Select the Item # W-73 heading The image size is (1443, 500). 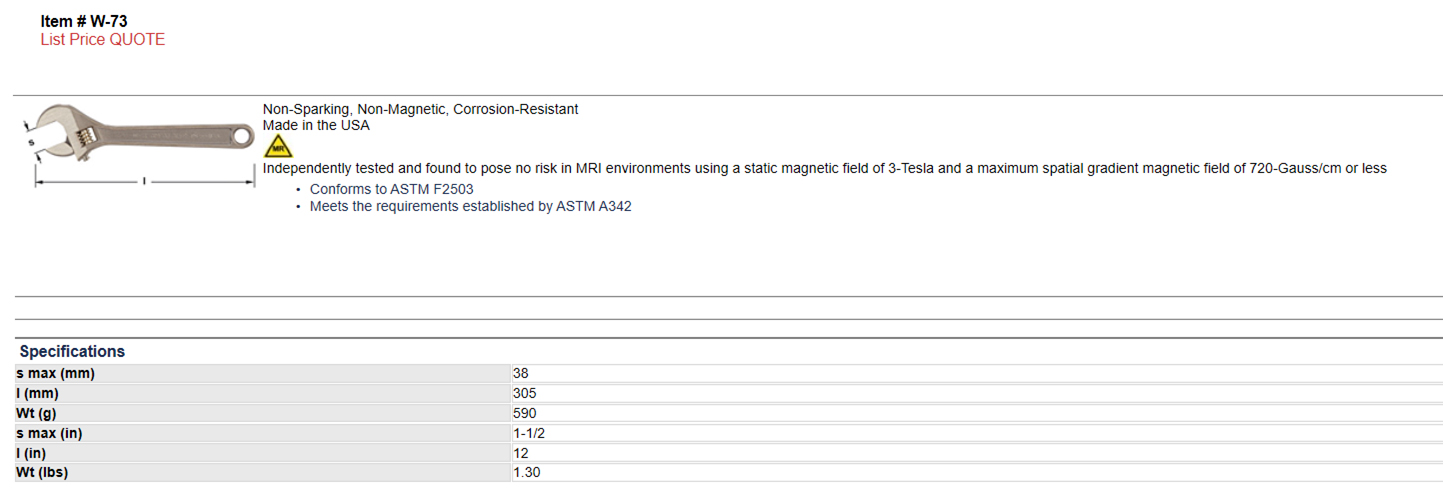coord(84,21)
